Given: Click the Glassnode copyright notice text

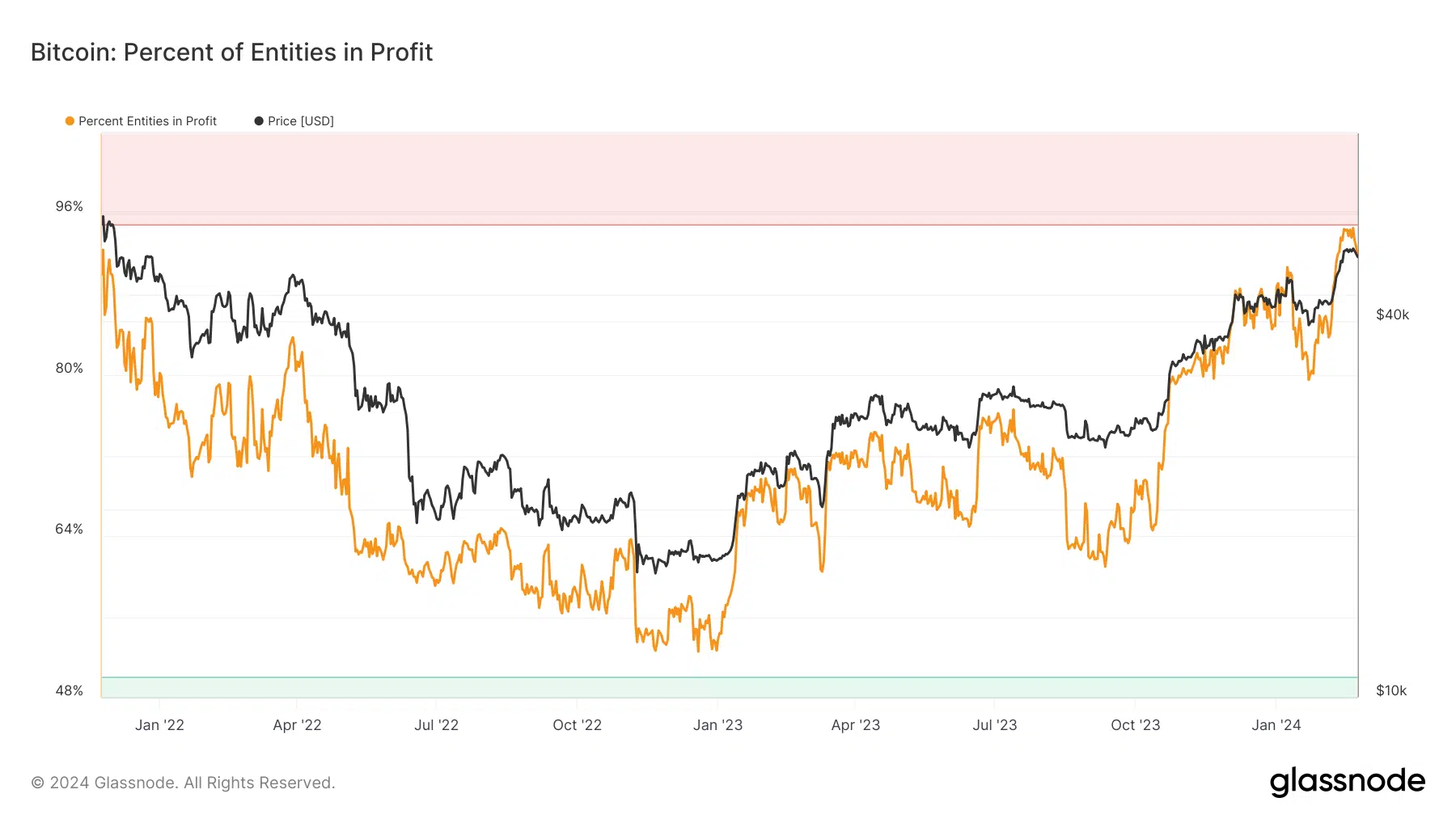Looking at the screenshot, I should coord(183,783).
